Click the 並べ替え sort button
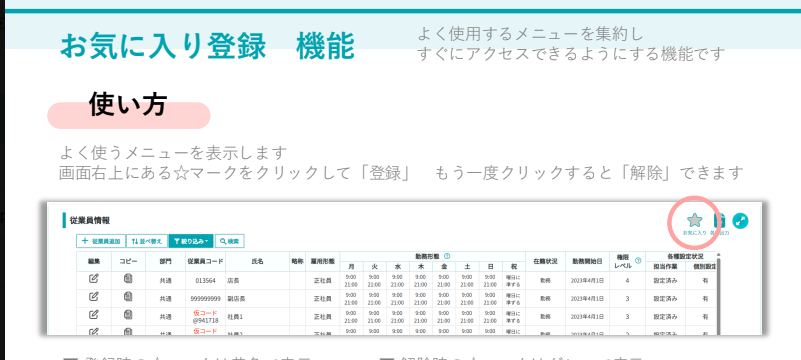The width and height of the screenshot is (801, 360). pos(147,241)
